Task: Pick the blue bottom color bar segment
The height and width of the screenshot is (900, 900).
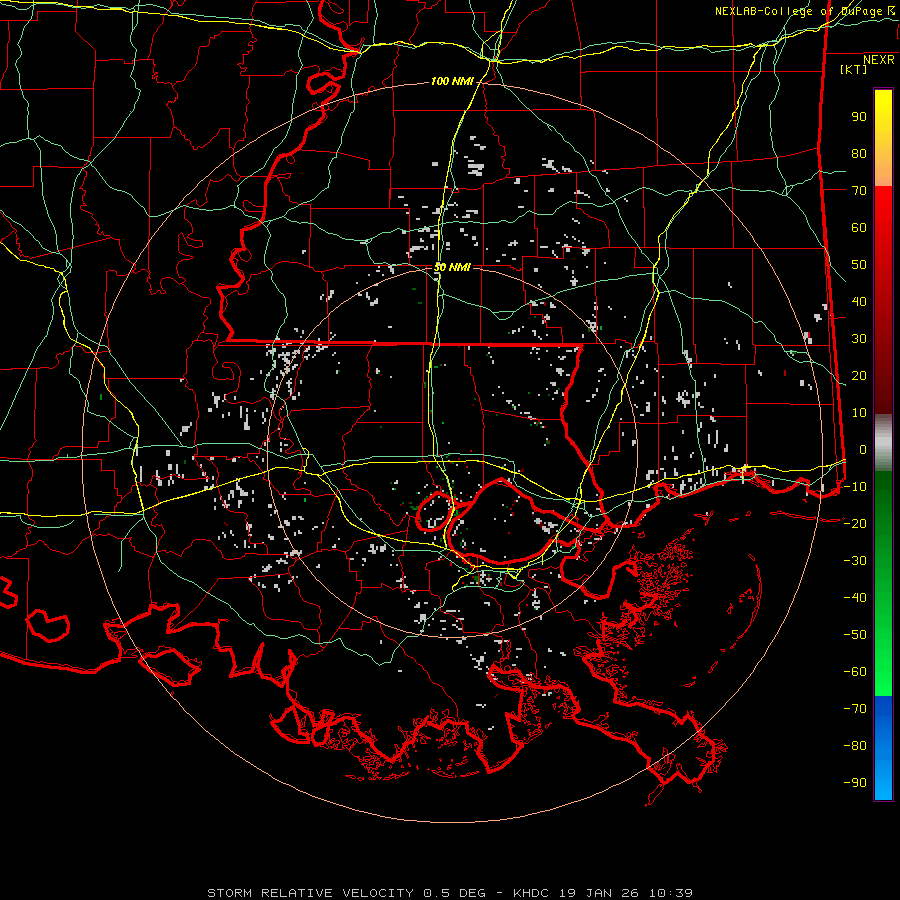Action: point(883,747)
